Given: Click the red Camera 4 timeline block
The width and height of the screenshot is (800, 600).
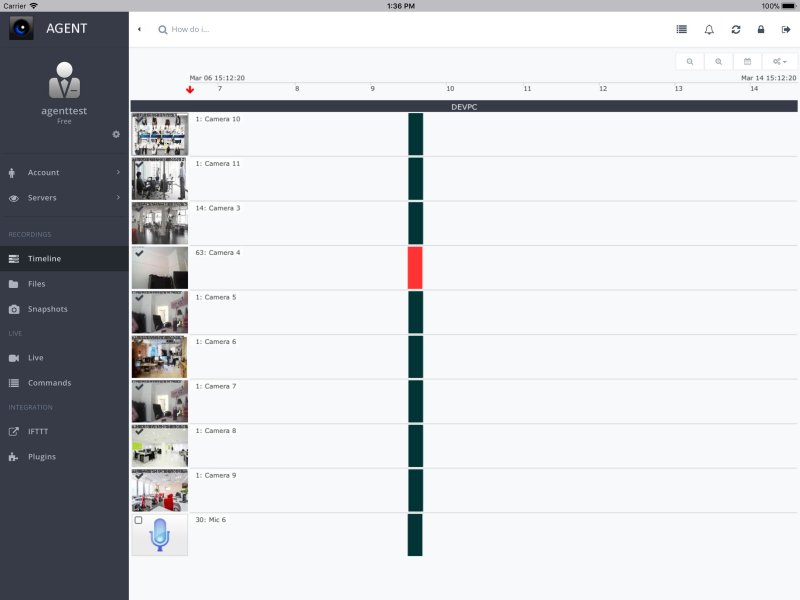Looking at the screenshot, I should click(x=415, y=268).
